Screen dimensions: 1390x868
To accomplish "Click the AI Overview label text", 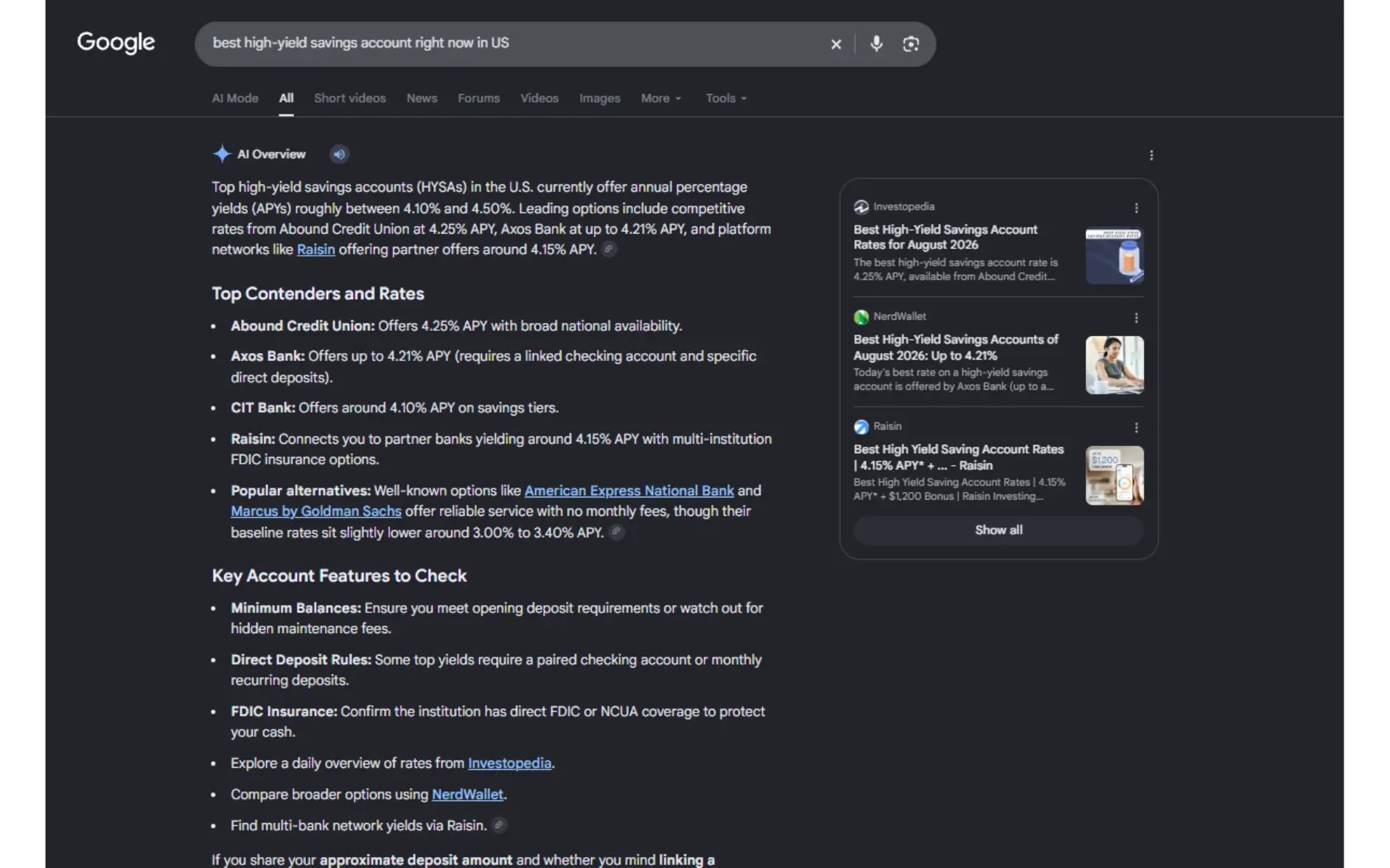I will point(271,154).
